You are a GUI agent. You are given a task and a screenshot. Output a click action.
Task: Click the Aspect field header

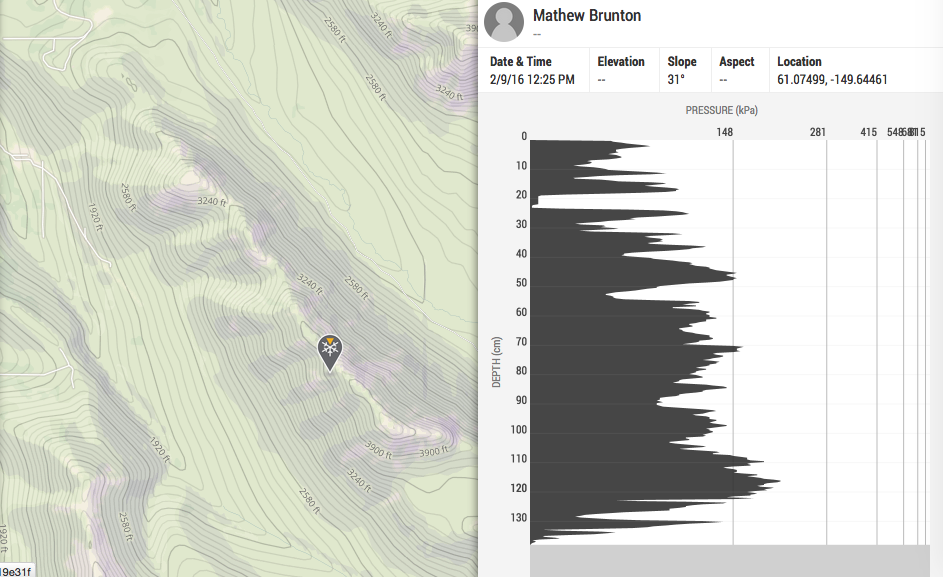(736, 61)
